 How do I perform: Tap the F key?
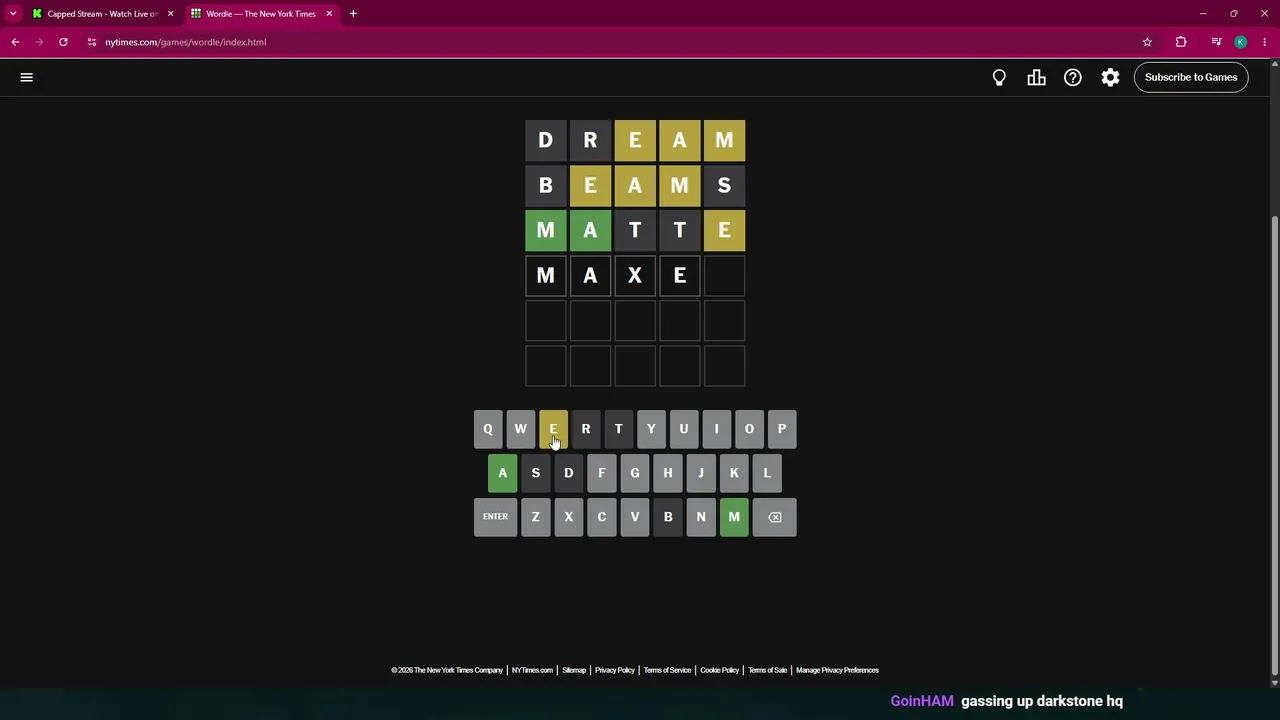click(601, 473)
